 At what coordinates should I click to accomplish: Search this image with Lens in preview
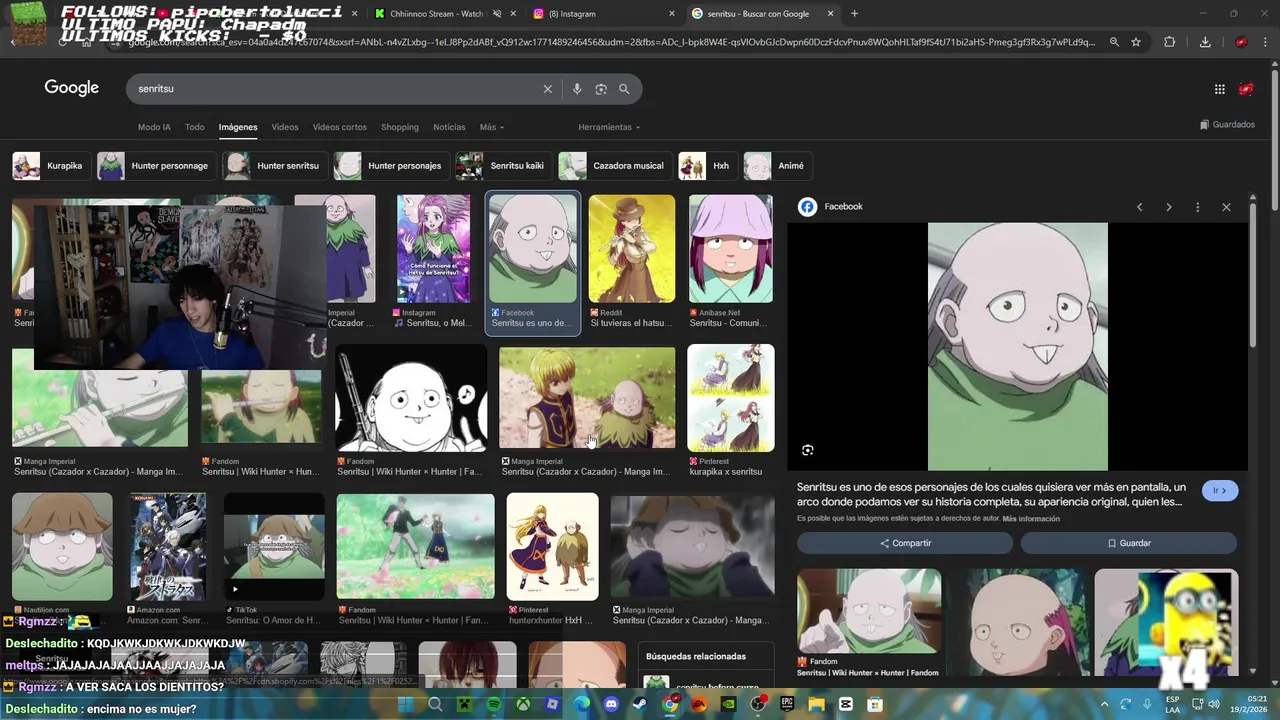pos(808,450)
